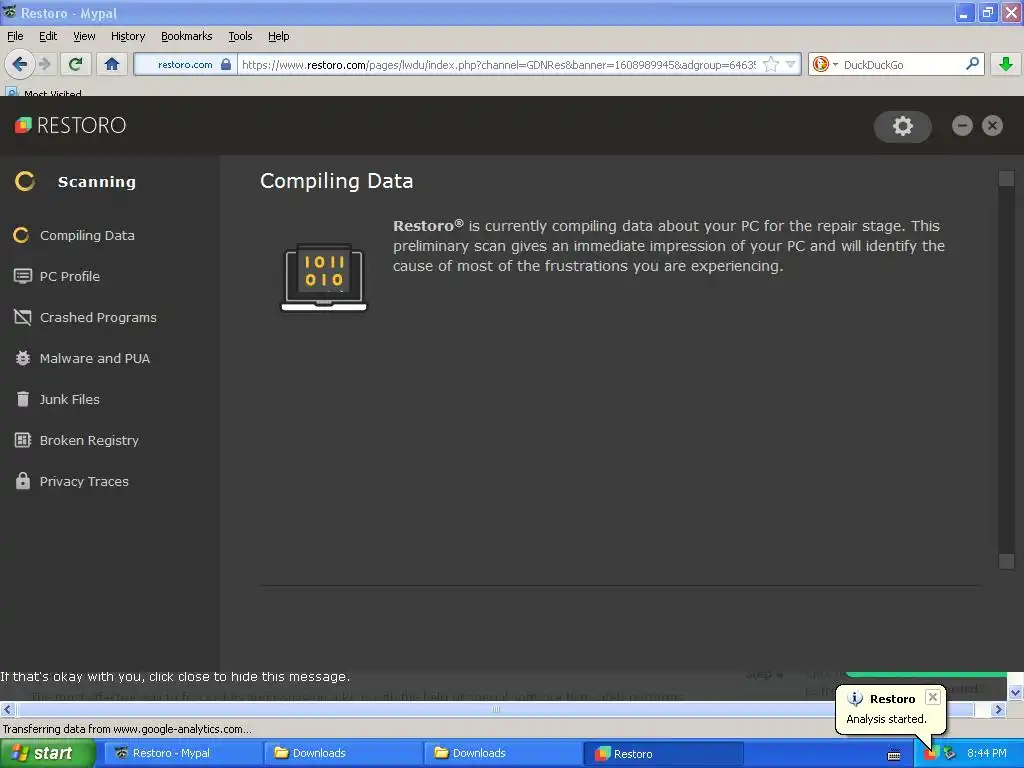Close the Restoro balloon notification
1024x768 pixels.
(x=933, y=697)
